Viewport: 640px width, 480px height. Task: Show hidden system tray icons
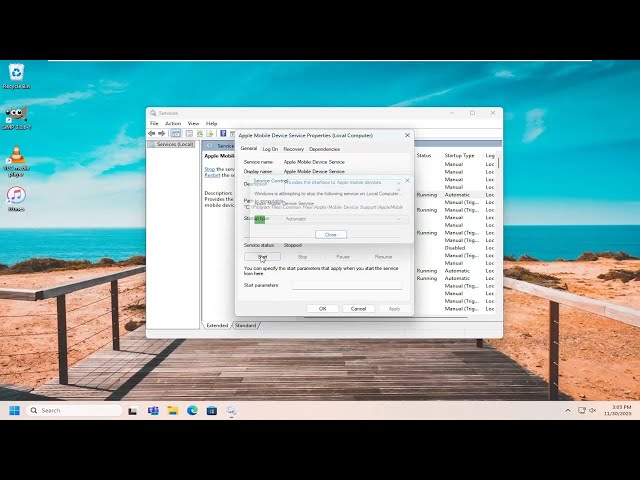tap(568, 410)
